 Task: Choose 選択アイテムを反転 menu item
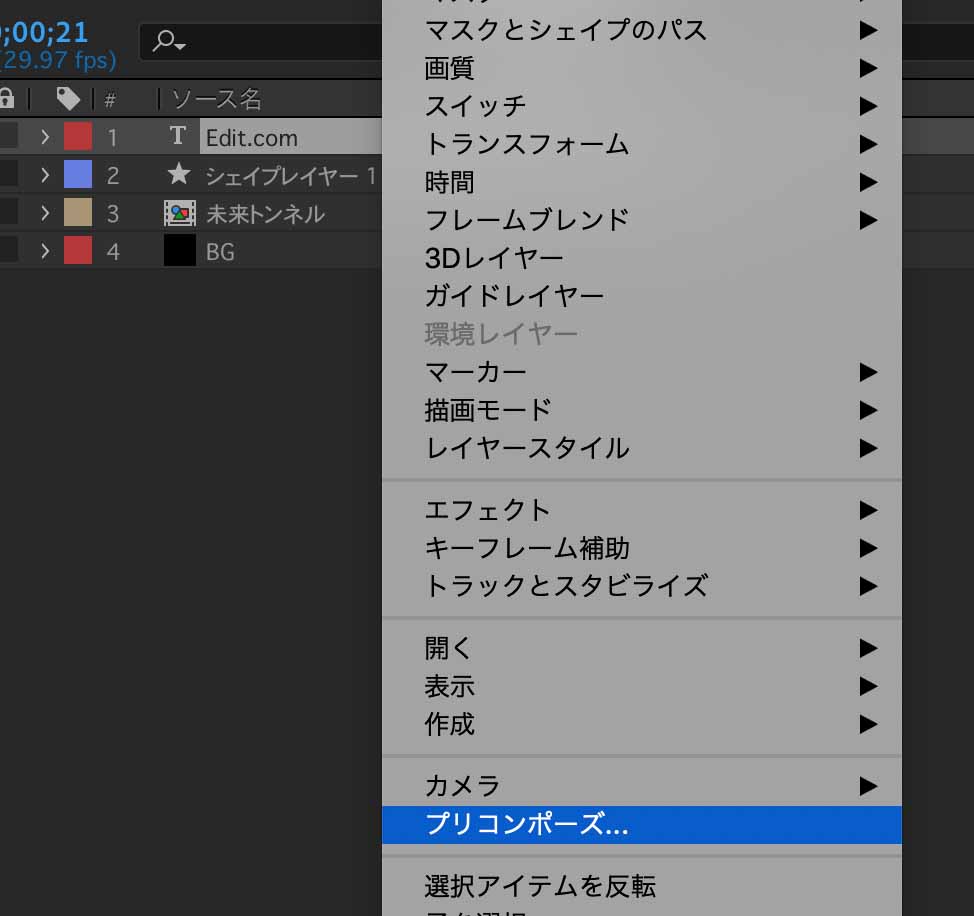(x=642, y=886)
